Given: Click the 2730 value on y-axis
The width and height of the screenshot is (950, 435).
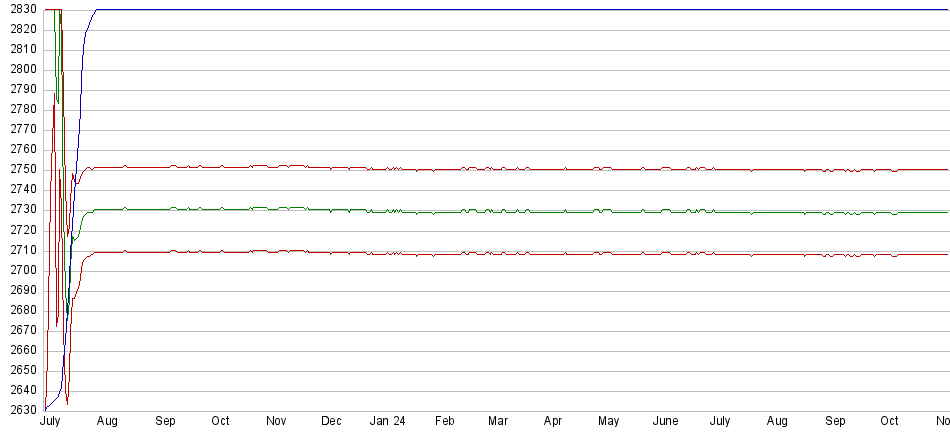Looking at the screenshot, I should (24, 210).
